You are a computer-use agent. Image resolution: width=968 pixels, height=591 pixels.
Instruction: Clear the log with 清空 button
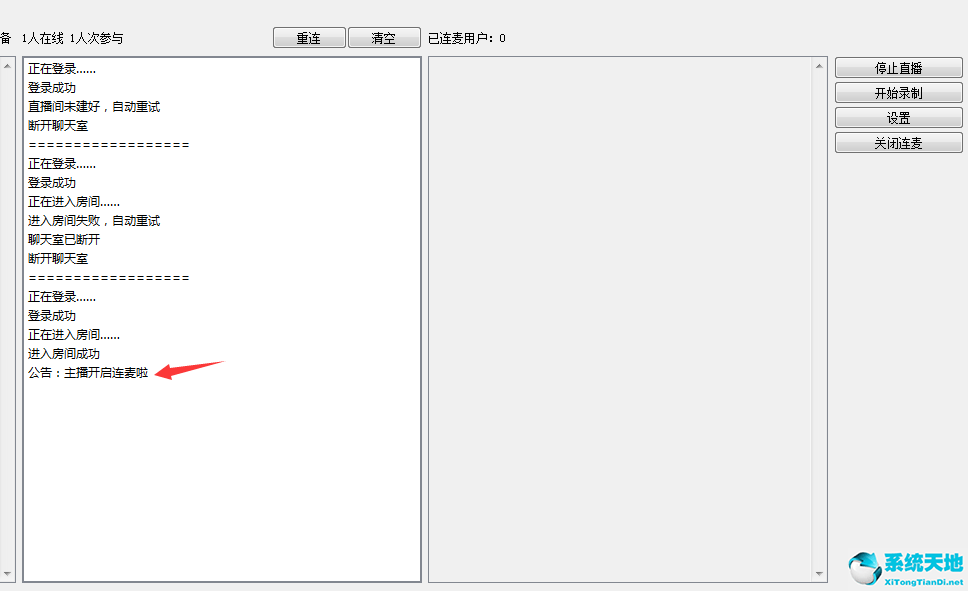(x=384, y=38)
